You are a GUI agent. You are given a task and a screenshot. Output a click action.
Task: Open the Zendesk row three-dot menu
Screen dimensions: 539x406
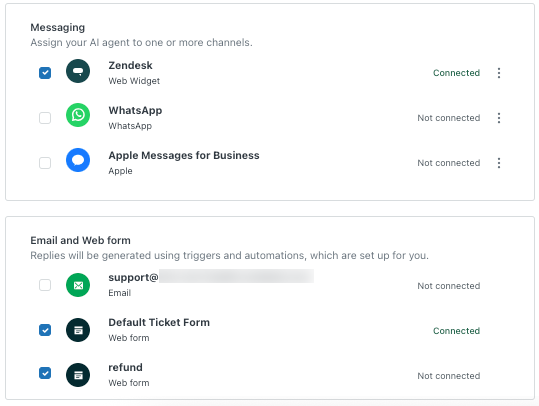(499, 73)
